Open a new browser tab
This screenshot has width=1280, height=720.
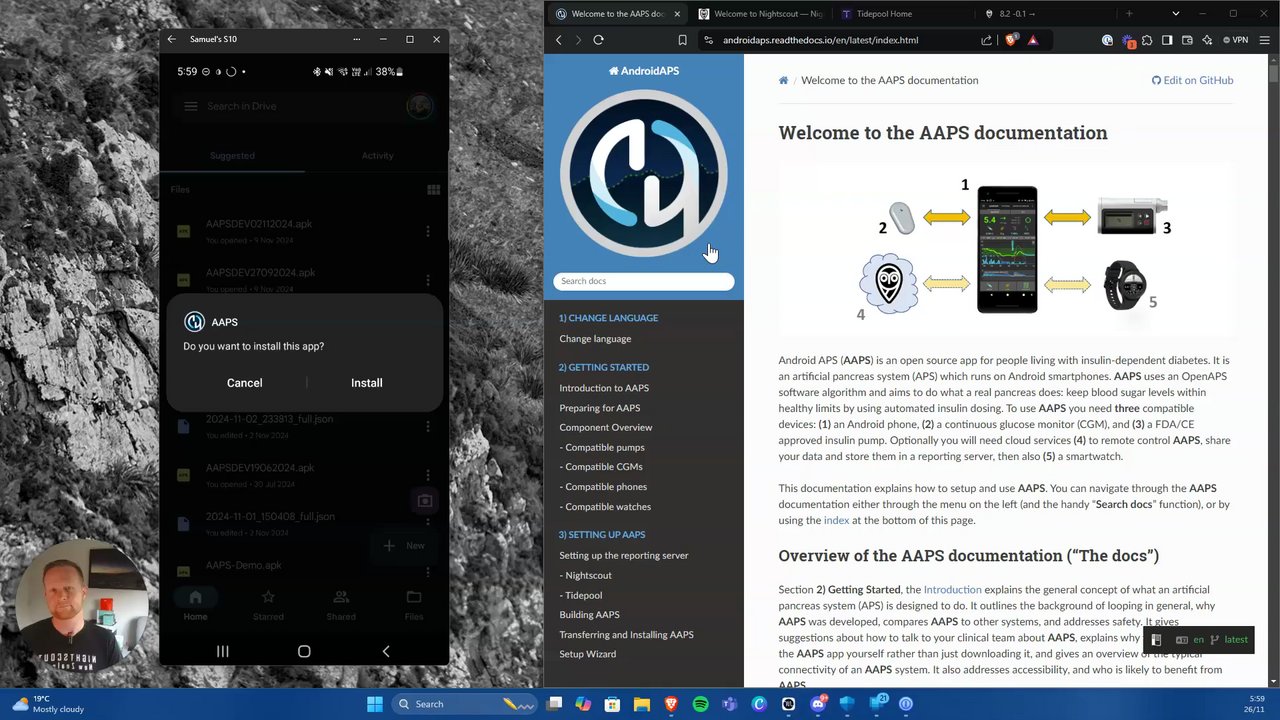(x=1129, y=14)
